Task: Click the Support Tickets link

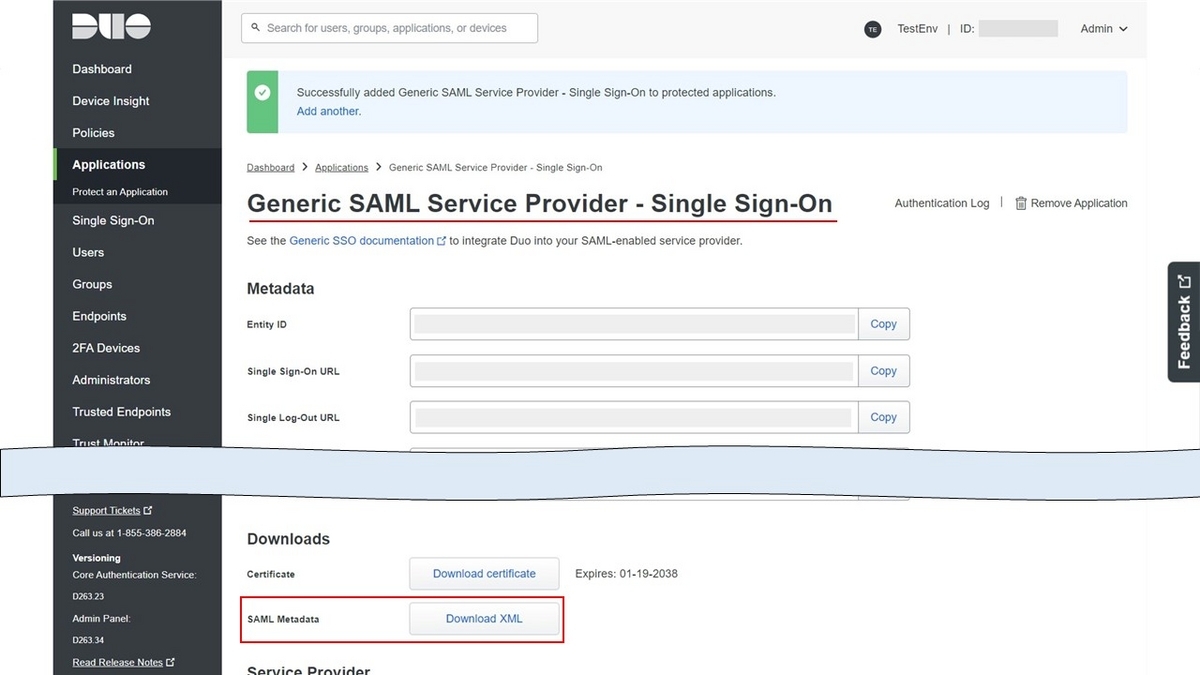Action: 112,511
